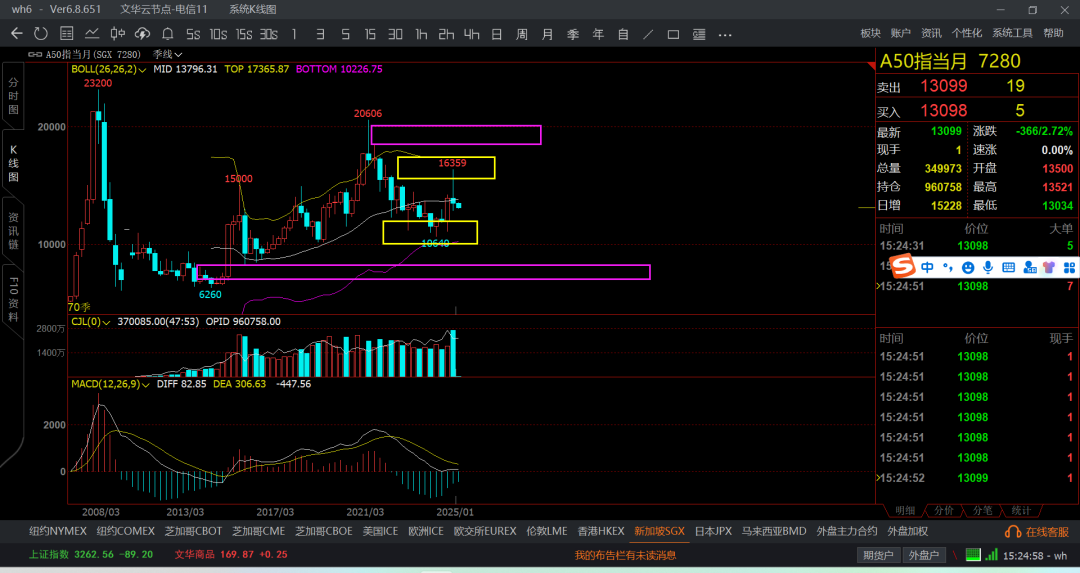Screen dimensions: 1080x573
Task: Open 我的布告栏有未读消息 notice
Action: point(625,555)
